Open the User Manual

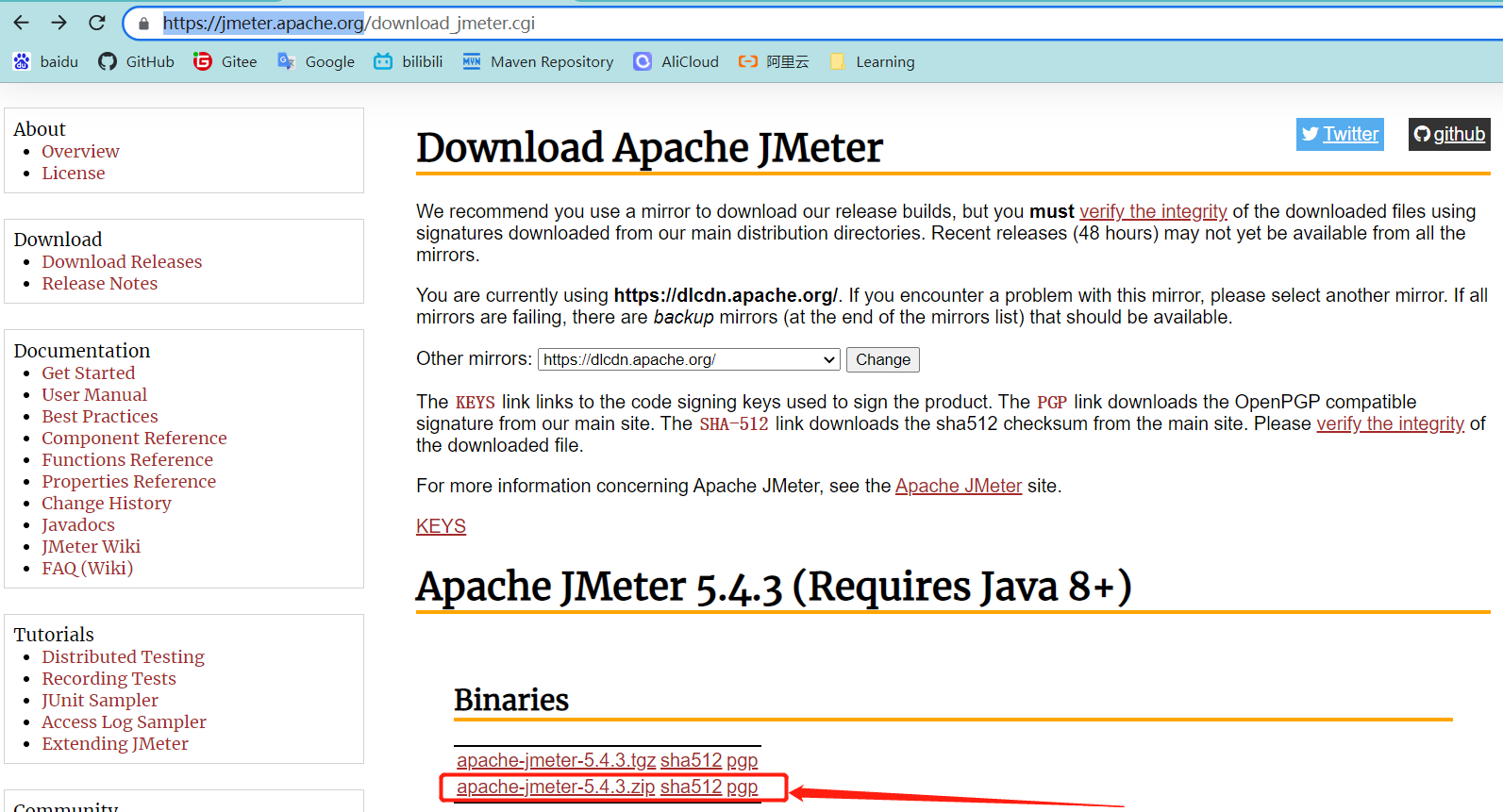click(94, 394)
